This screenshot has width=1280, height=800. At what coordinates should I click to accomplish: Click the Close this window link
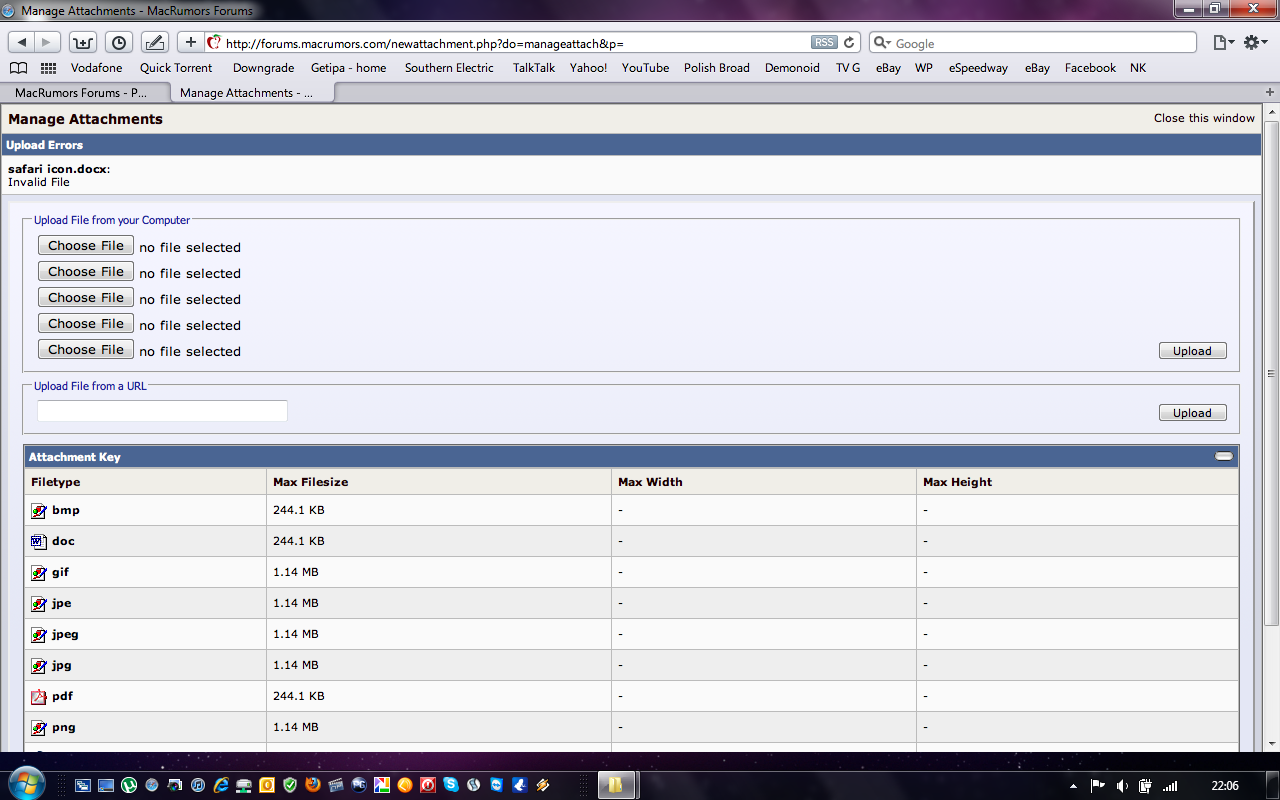(x=1204, y=118)
